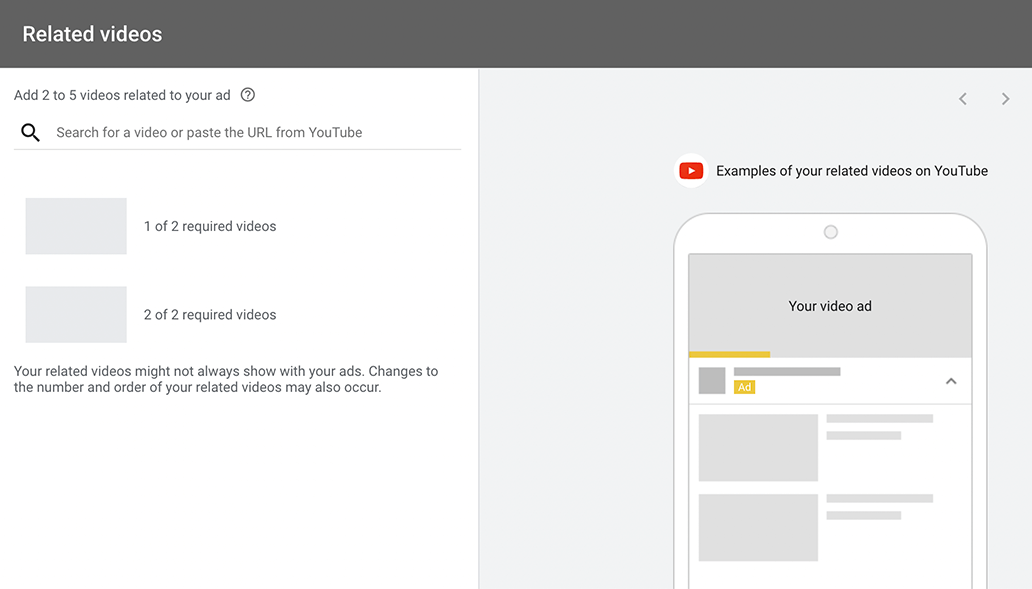Click the magnifying glass search icon
Image resolution: width=1032 pixels, height=589 pixels.
30,132
